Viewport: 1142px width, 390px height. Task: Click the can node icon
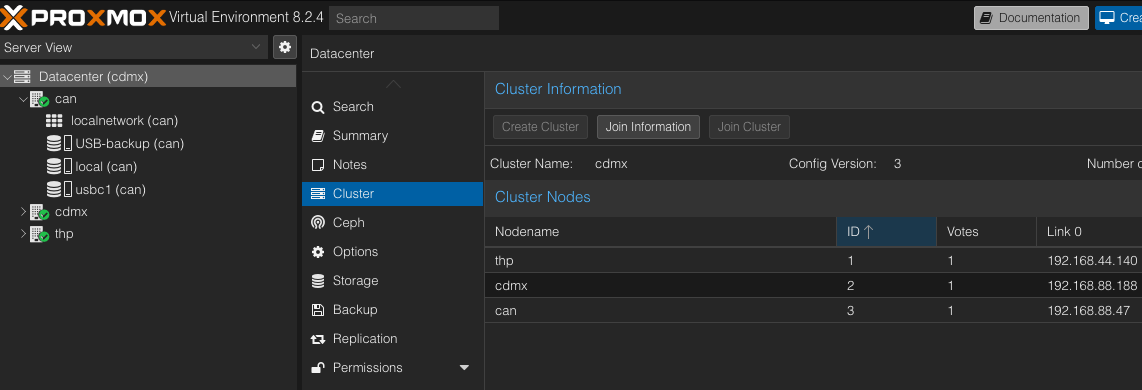[x=39, y=99]
